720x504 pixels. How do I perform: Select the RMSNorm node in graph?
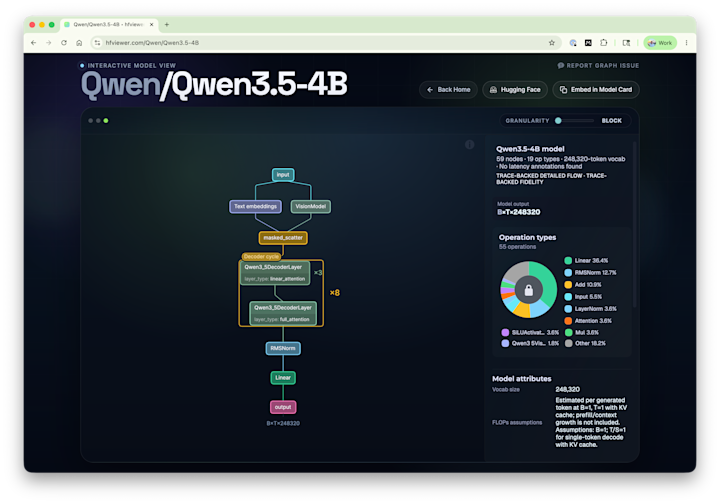(283, 348)
